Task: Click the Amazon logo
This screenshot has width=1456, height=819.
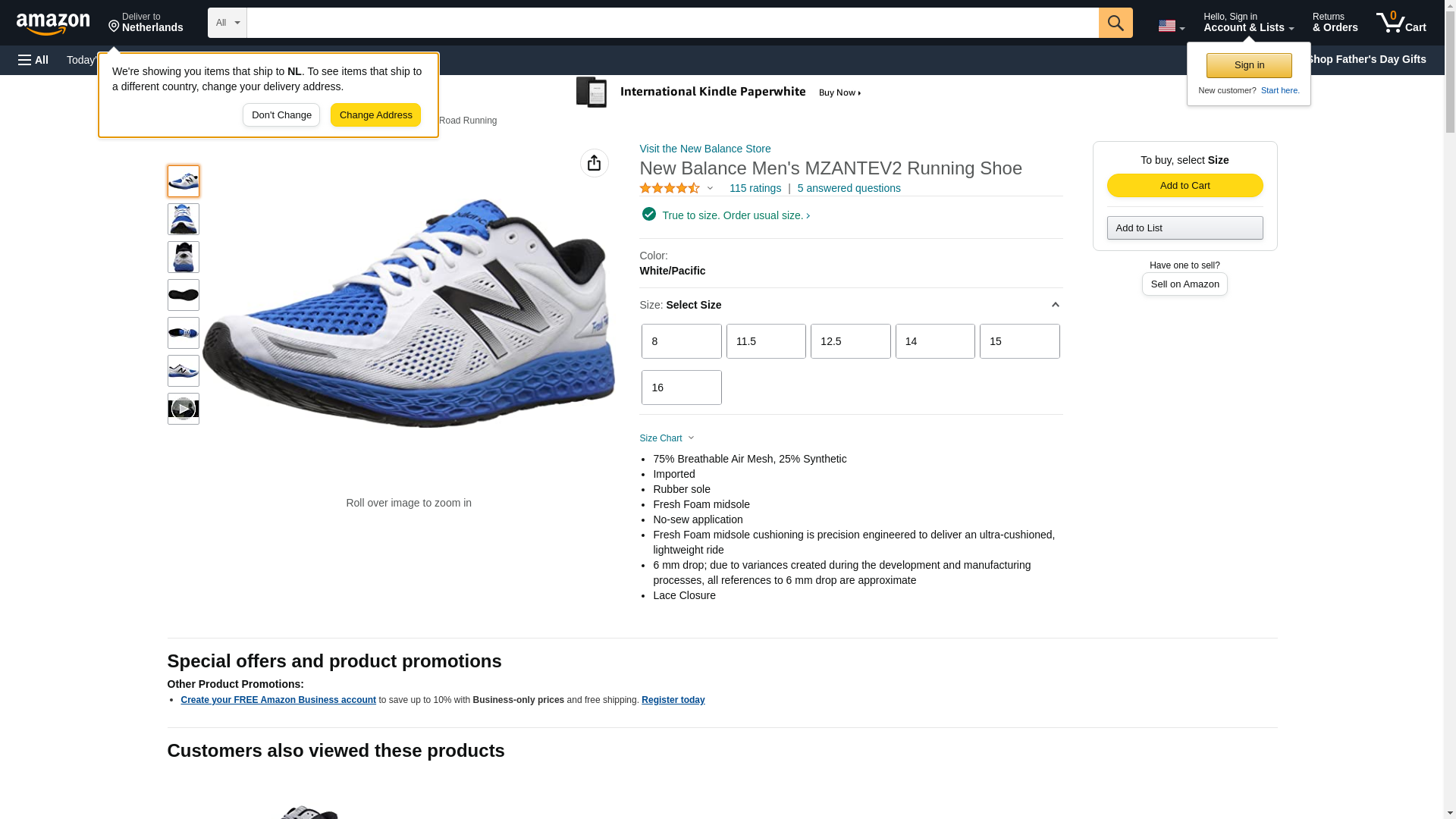Action: (53, 24)
